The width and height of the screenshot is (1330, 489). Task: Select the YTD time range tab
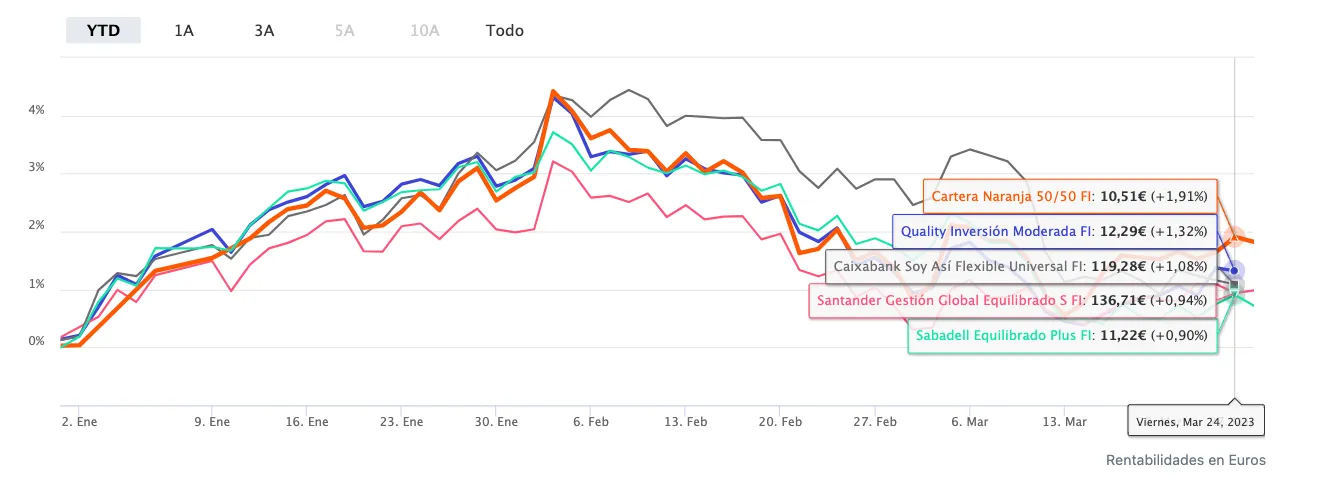coord(103,30)
